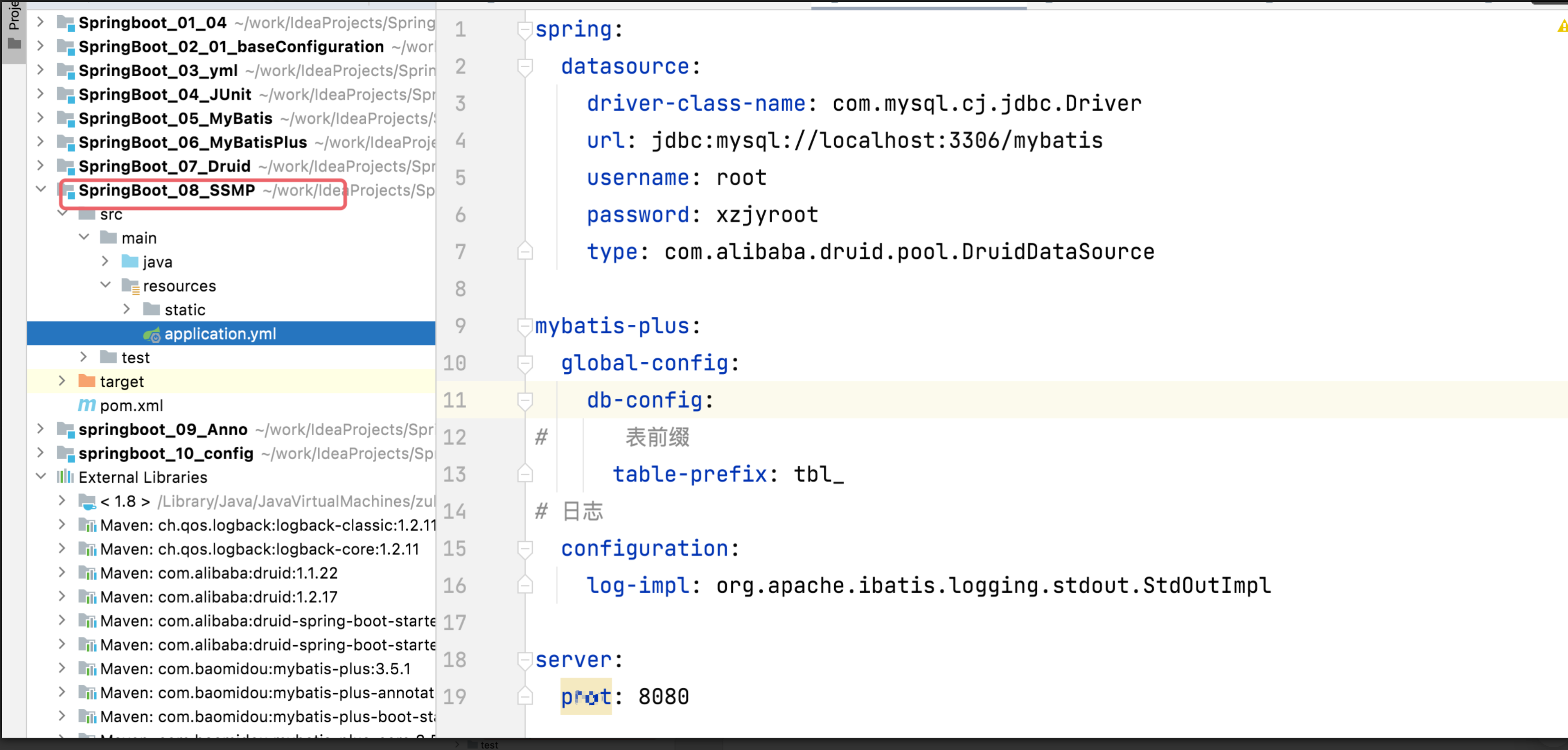Click the blue java source folder icon
This screenshot has height=750, width=1568.
(130, 261)
